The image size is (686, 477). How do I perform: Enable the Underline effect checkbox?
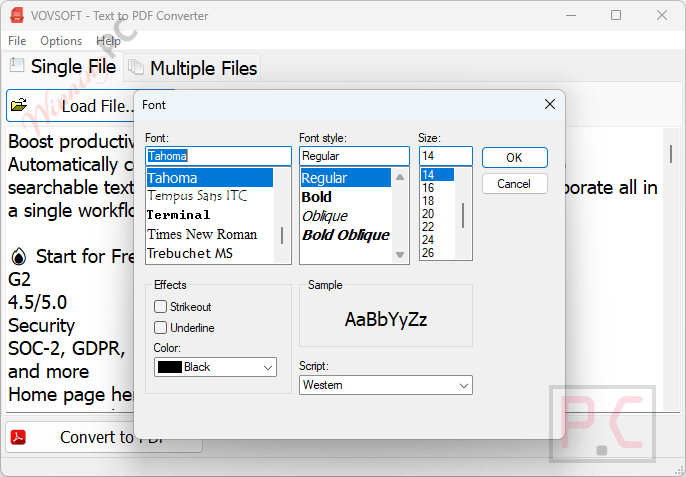coord(161,327)
